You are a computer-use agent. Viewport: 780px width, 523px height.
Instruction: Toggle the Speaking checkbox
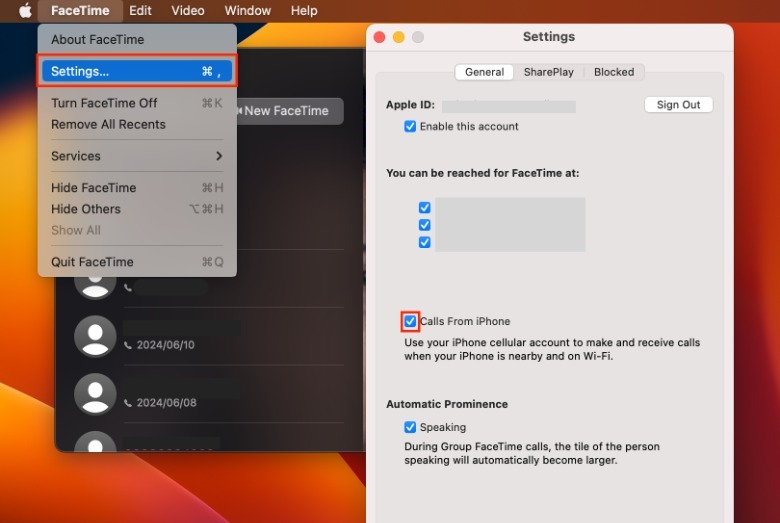tap(410, 427)
